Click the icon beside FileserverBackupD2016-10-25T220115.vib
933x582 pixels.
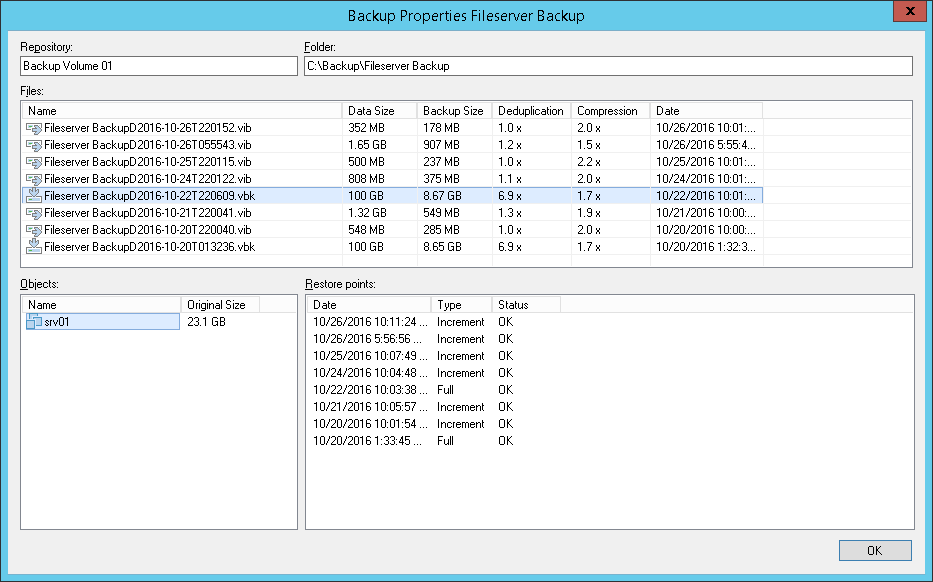(x=35, y=161)
